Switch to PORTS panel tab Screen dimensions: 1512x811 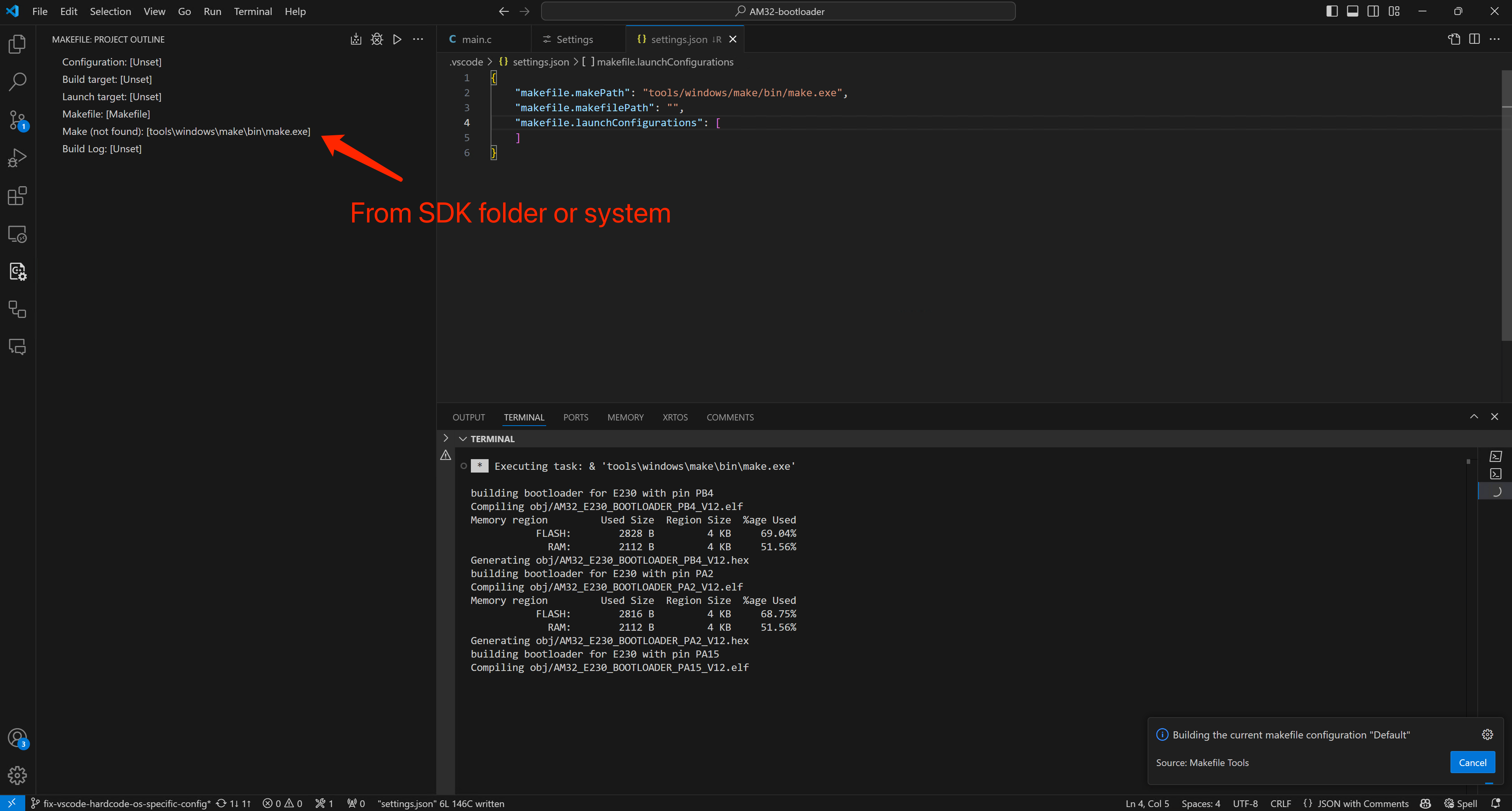click(x=575, y=417)
